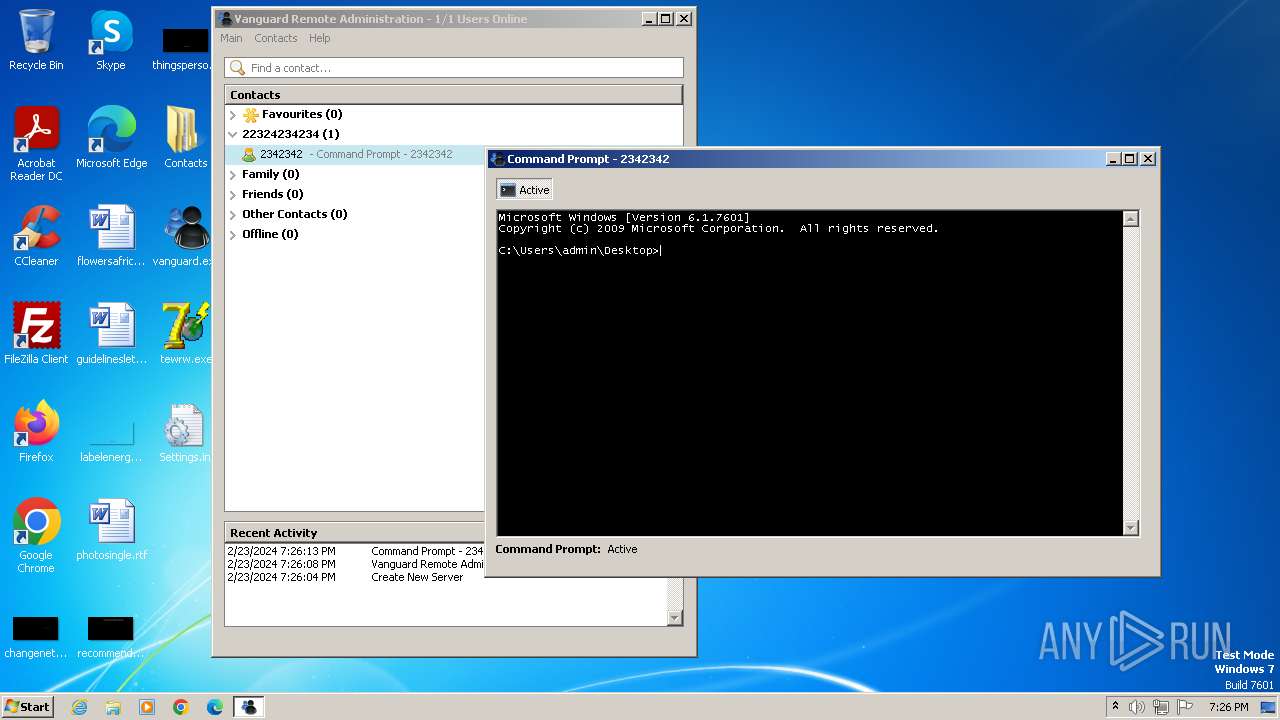Image resolution: width=1280 pixels, height=720 pixels.
Task: Click the terminal scrollbar up arrow
Action: coord(1131,219)
